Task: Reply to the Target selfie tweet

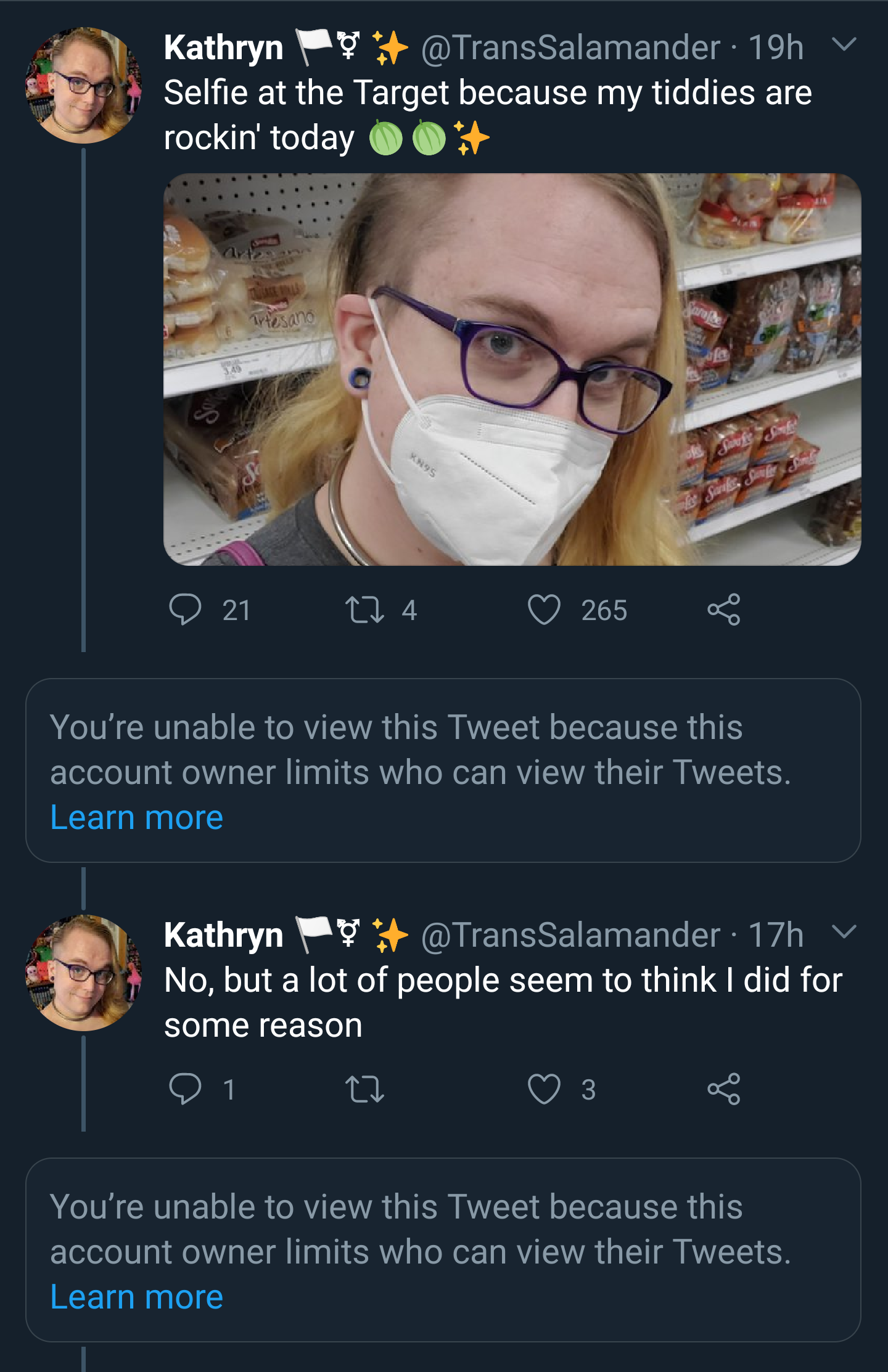Action: coord(185,610)
